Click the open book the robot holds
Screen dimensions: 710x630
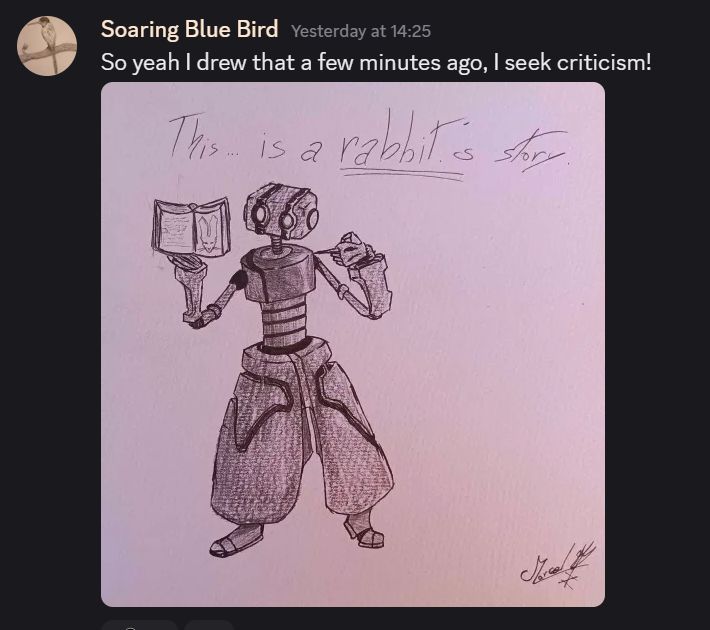click(191, 228)
